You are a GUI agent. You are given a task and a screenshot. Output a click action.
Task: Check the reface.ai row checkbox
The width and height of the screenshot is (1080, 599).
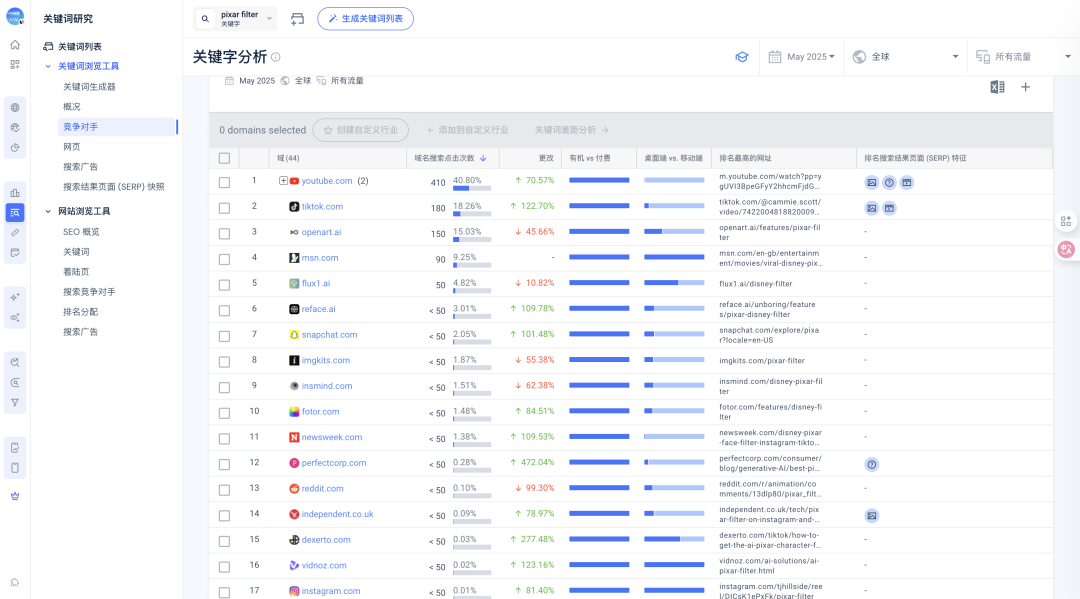pyautogui.click(x=225, y=311)
